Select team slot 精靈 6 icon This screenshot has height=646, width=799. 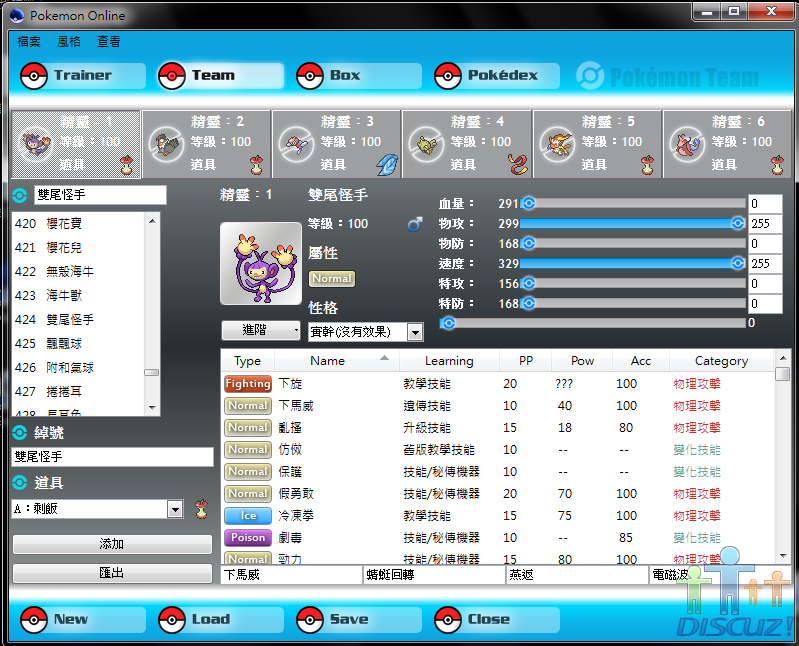pyautogui.click(x=687, y=144)
